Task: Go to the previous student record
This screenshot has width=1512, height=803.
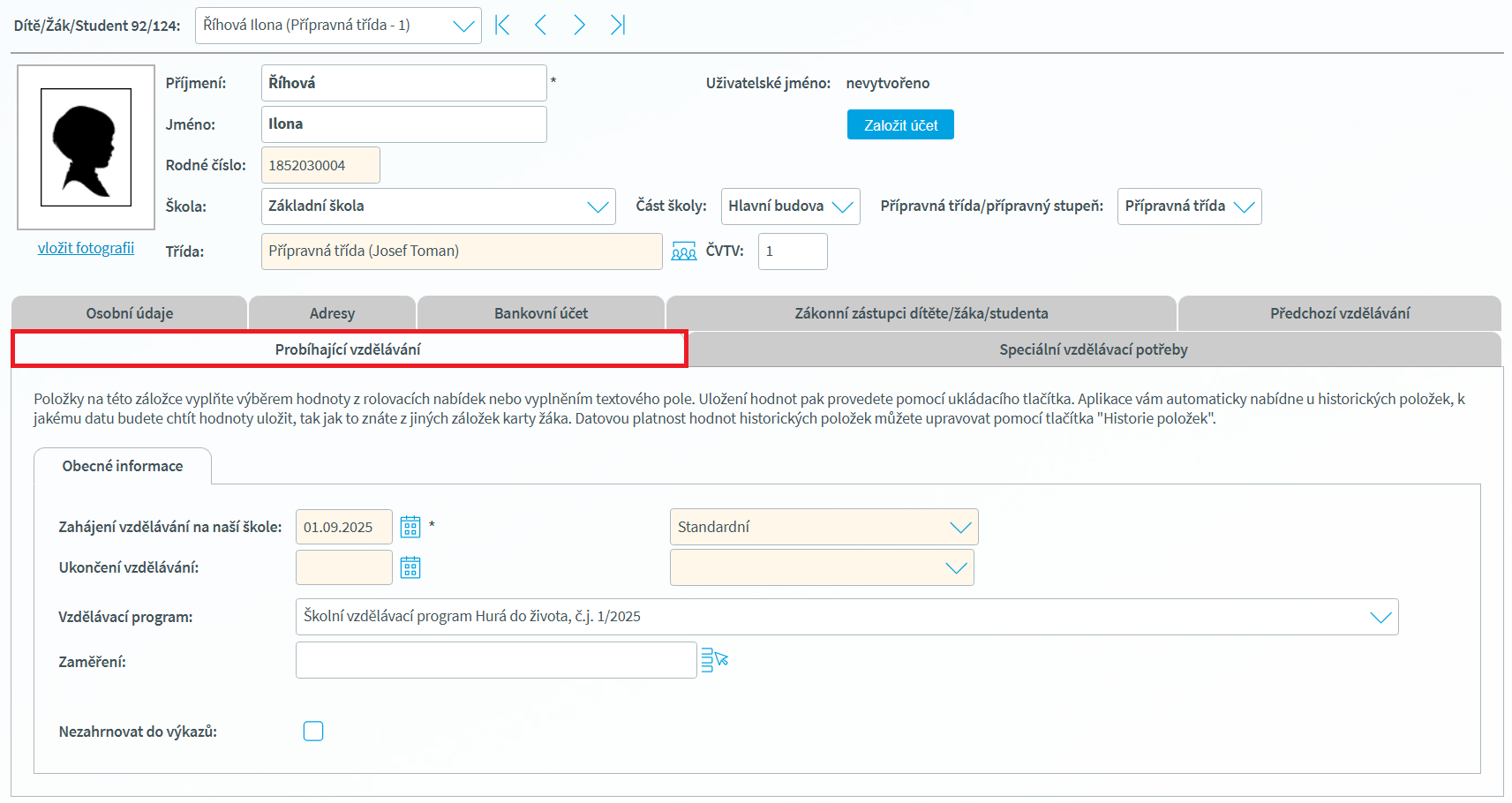Action: [541, 26]
